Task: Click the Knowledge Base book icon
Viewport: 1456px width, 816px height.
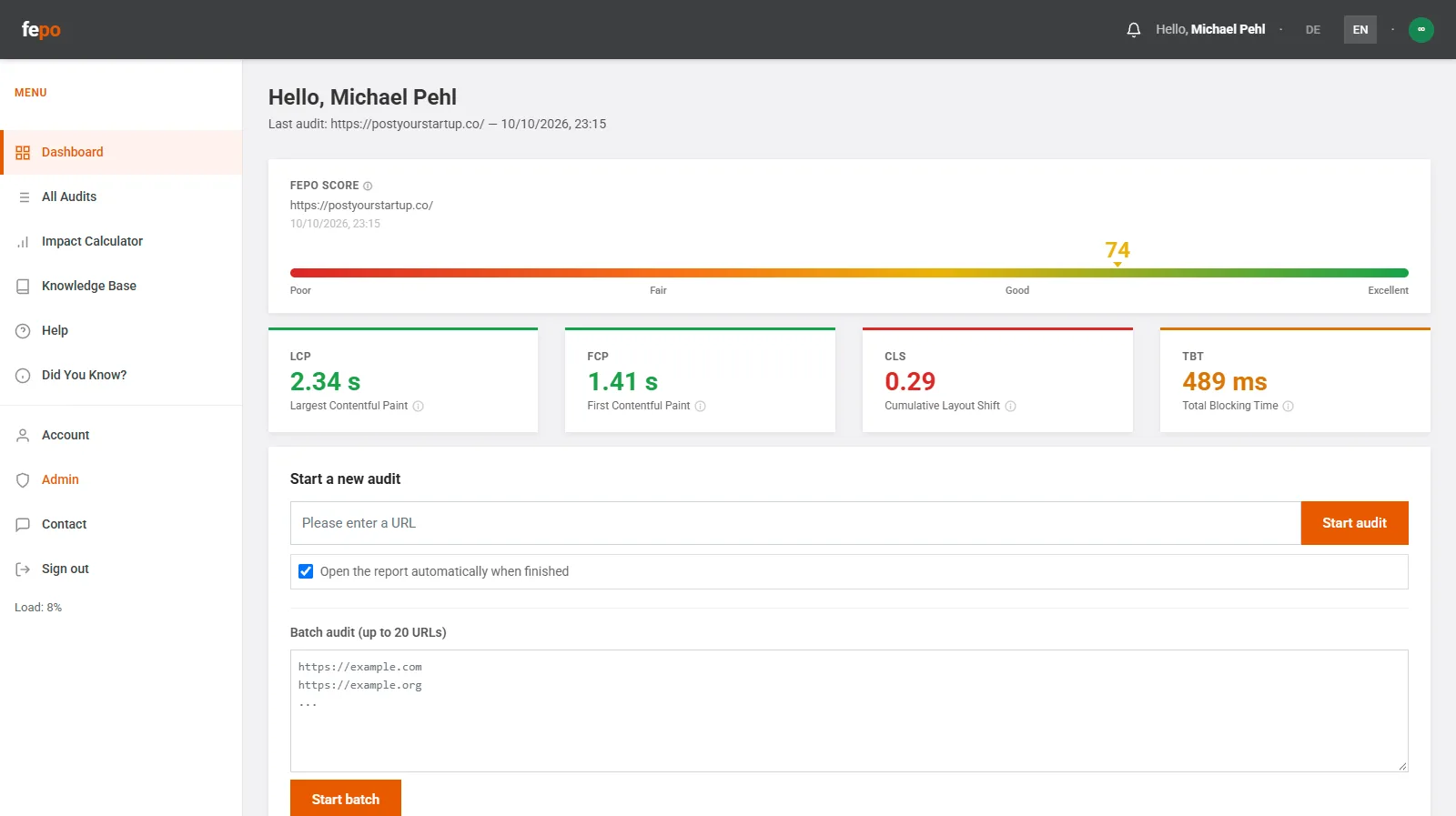Action: 23,287
